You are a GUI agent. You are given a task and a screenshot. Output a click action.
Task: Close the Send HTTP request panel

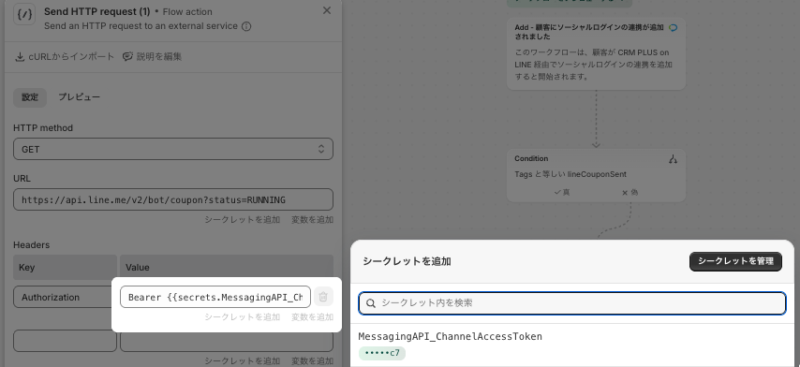tap(327, 11)
